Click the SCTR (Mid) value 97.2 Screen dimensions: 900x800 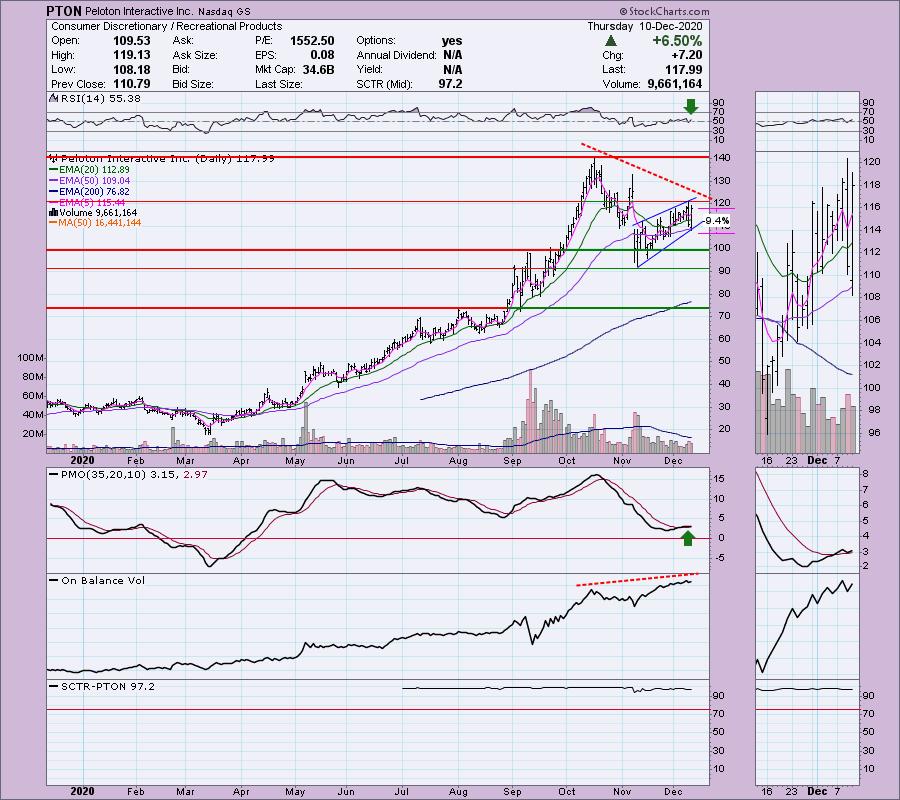pos(449,84)
